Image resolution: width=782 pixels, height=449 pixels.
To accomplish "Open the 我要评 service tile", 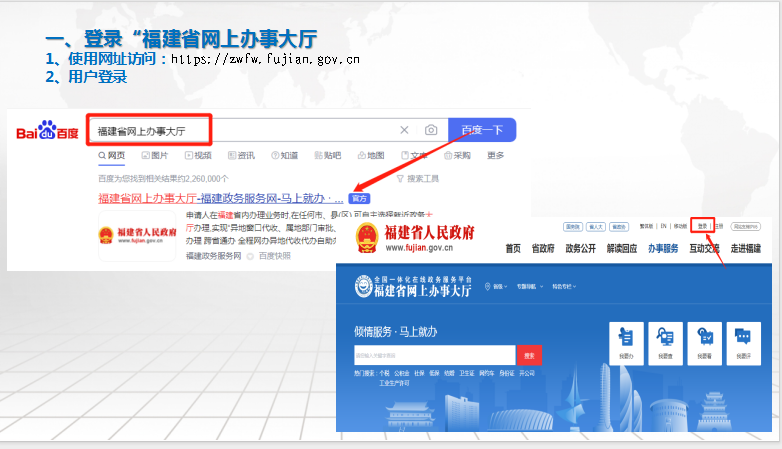I will click(742, 341).
